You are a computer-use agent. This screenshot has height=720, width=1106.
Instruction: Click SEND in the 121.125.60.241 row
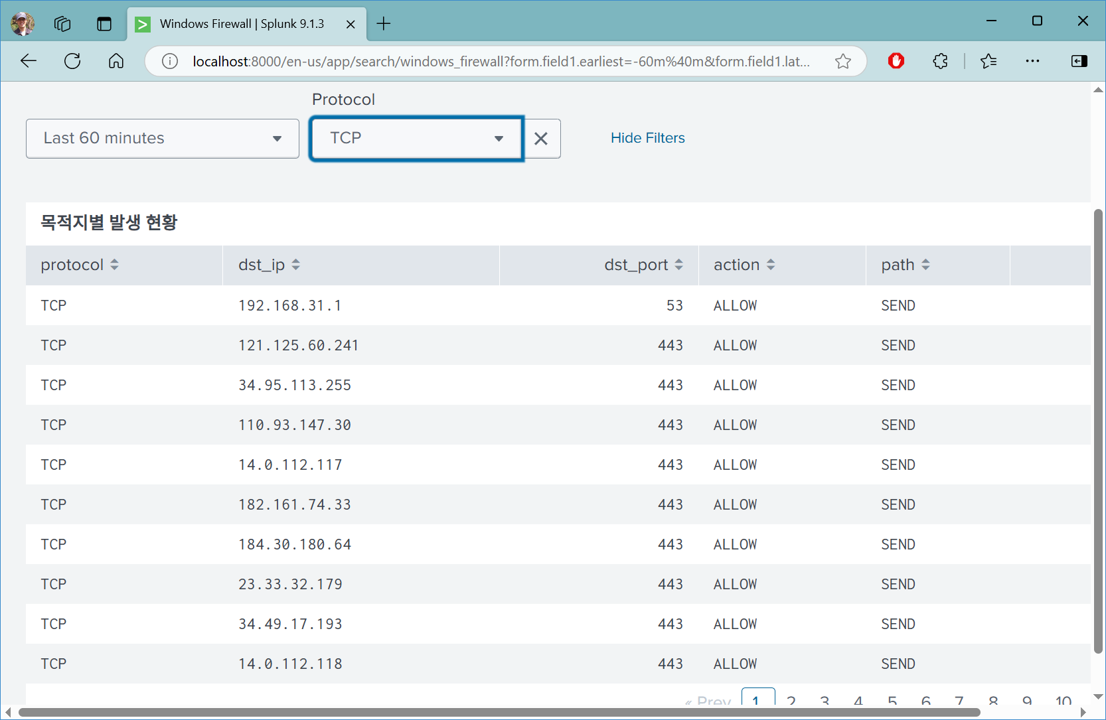tap(898, 346)
